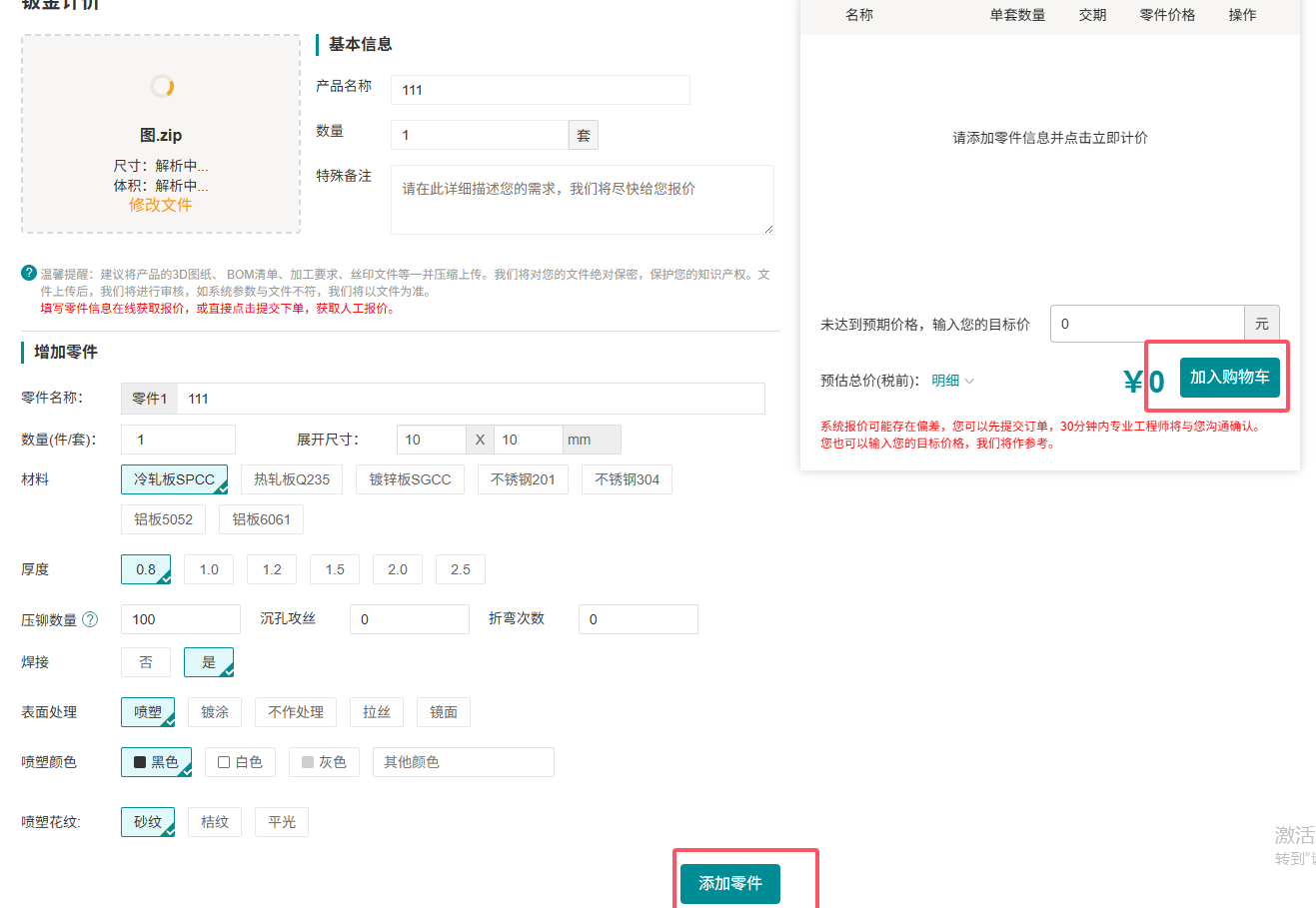Open the 修改文件 link
1316x908 pixels.
(x=160, y=205)
